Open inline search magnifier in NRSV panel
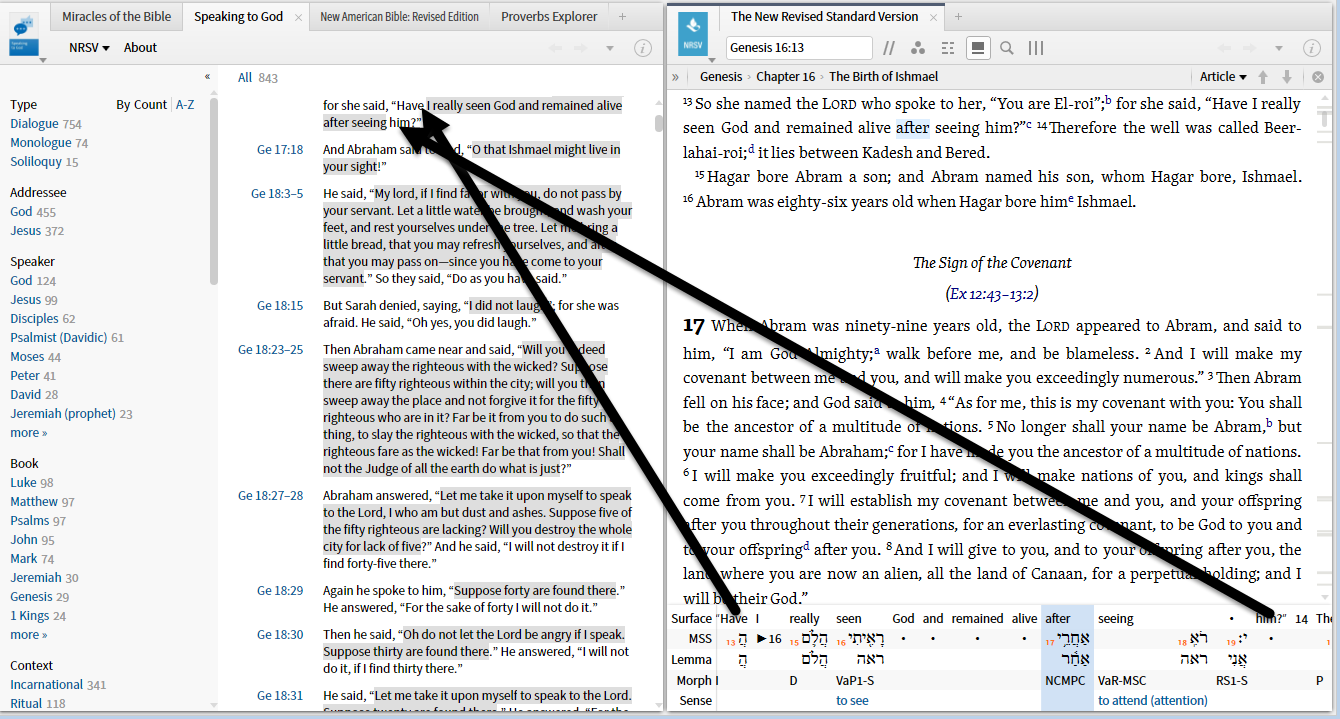Image resolution: width=1340 pixels, height=719 pixels. [x=1007, y=48]
